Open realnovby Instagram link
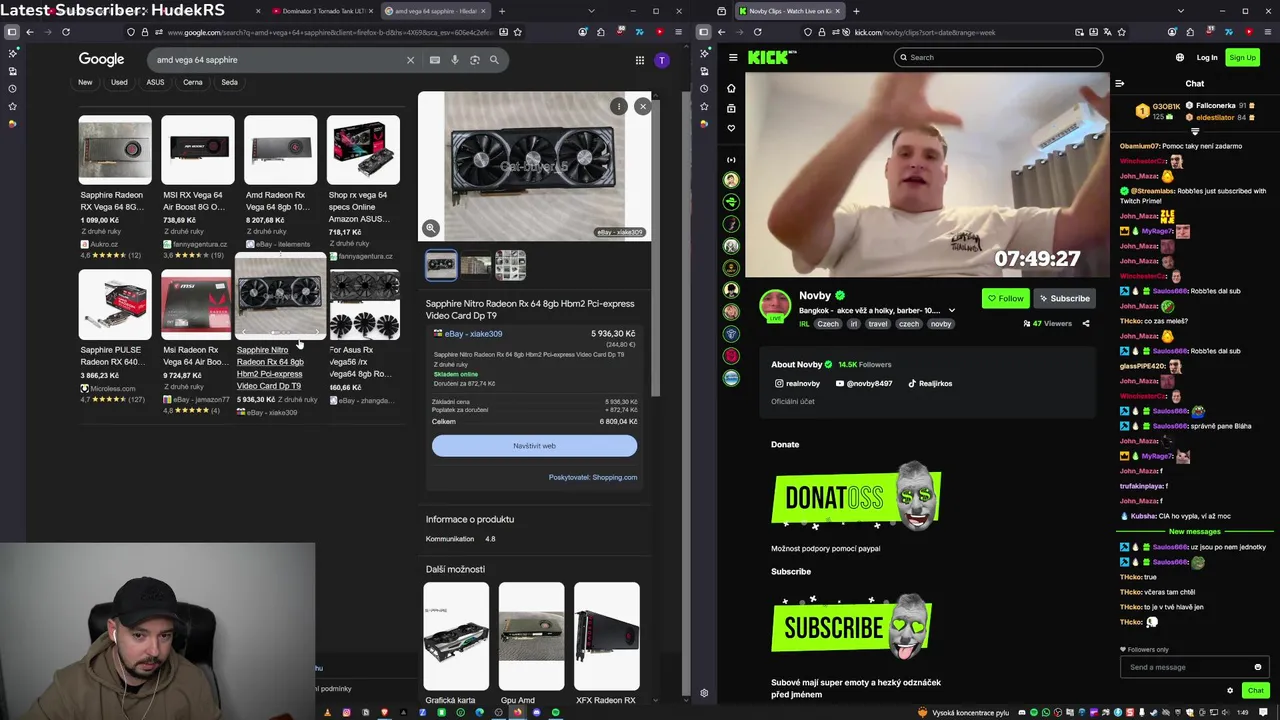 [x=797, y=384]
